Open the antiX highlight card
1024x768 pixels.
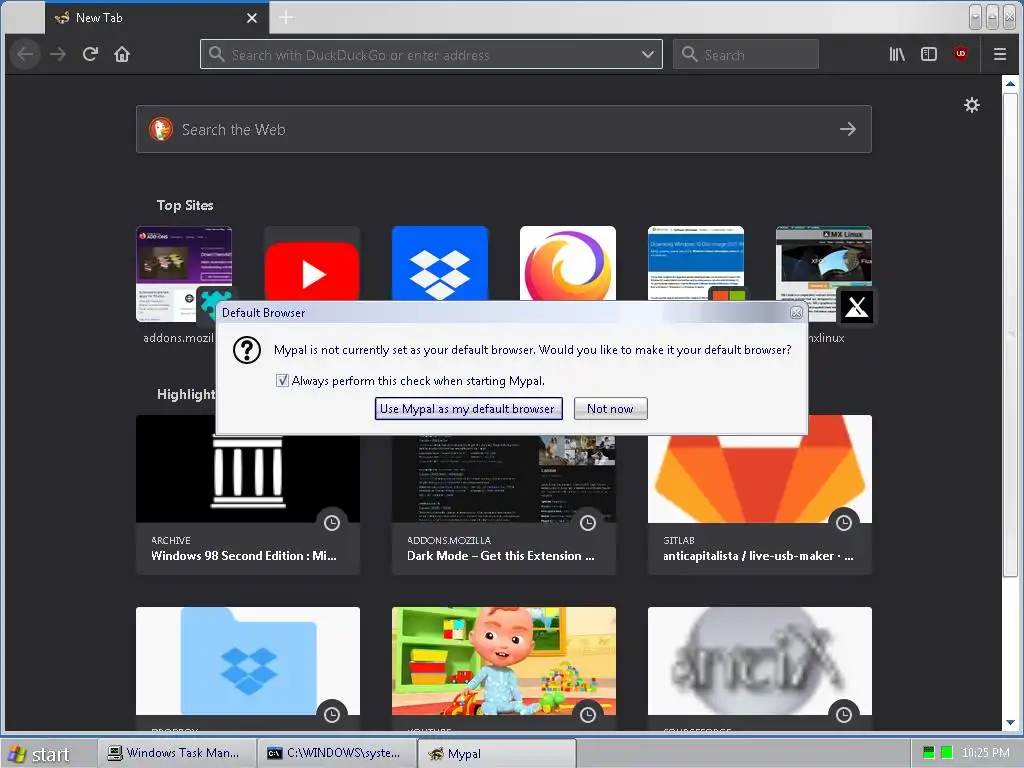[760, 669]
